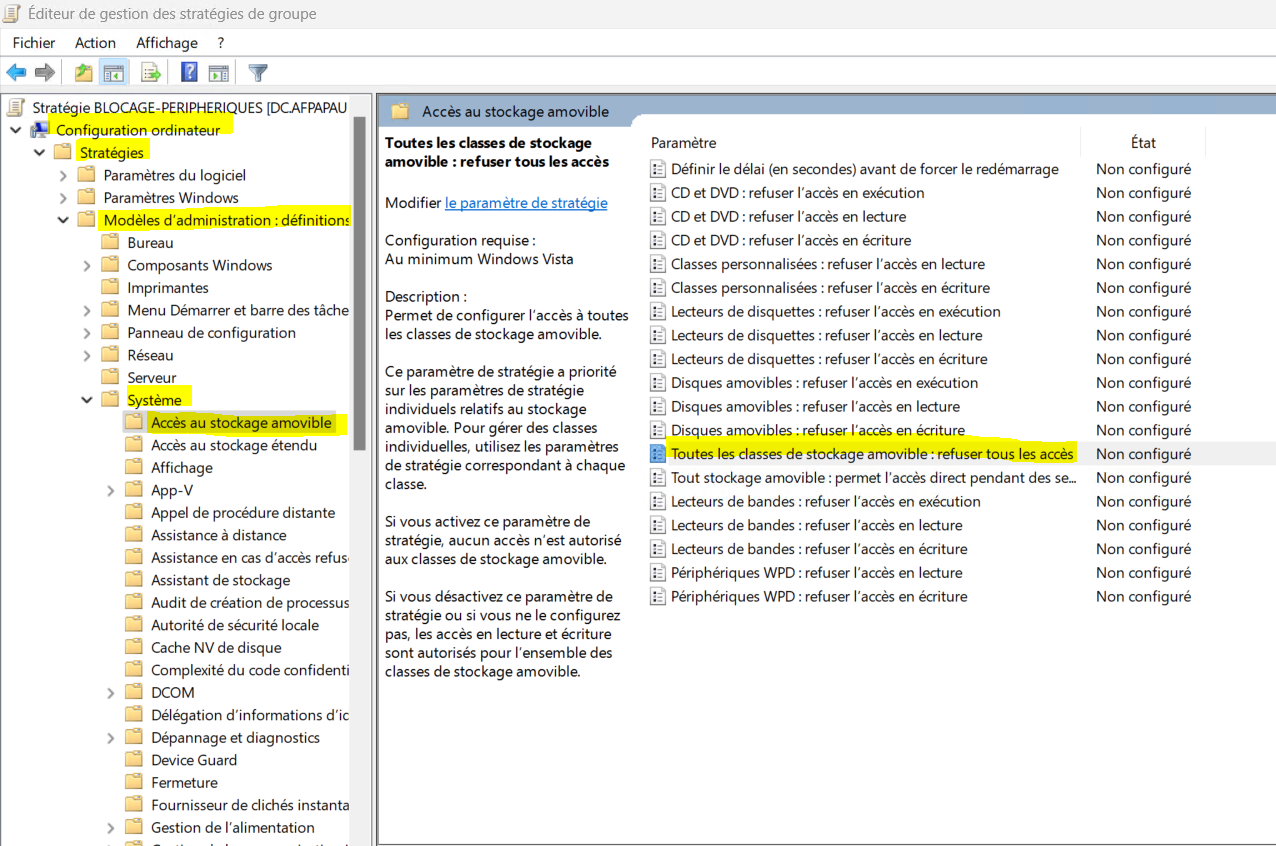This screenshot has height=846, width=1276.
Task: Toggle the show/hide action pane icon
Action: (218, 72)
